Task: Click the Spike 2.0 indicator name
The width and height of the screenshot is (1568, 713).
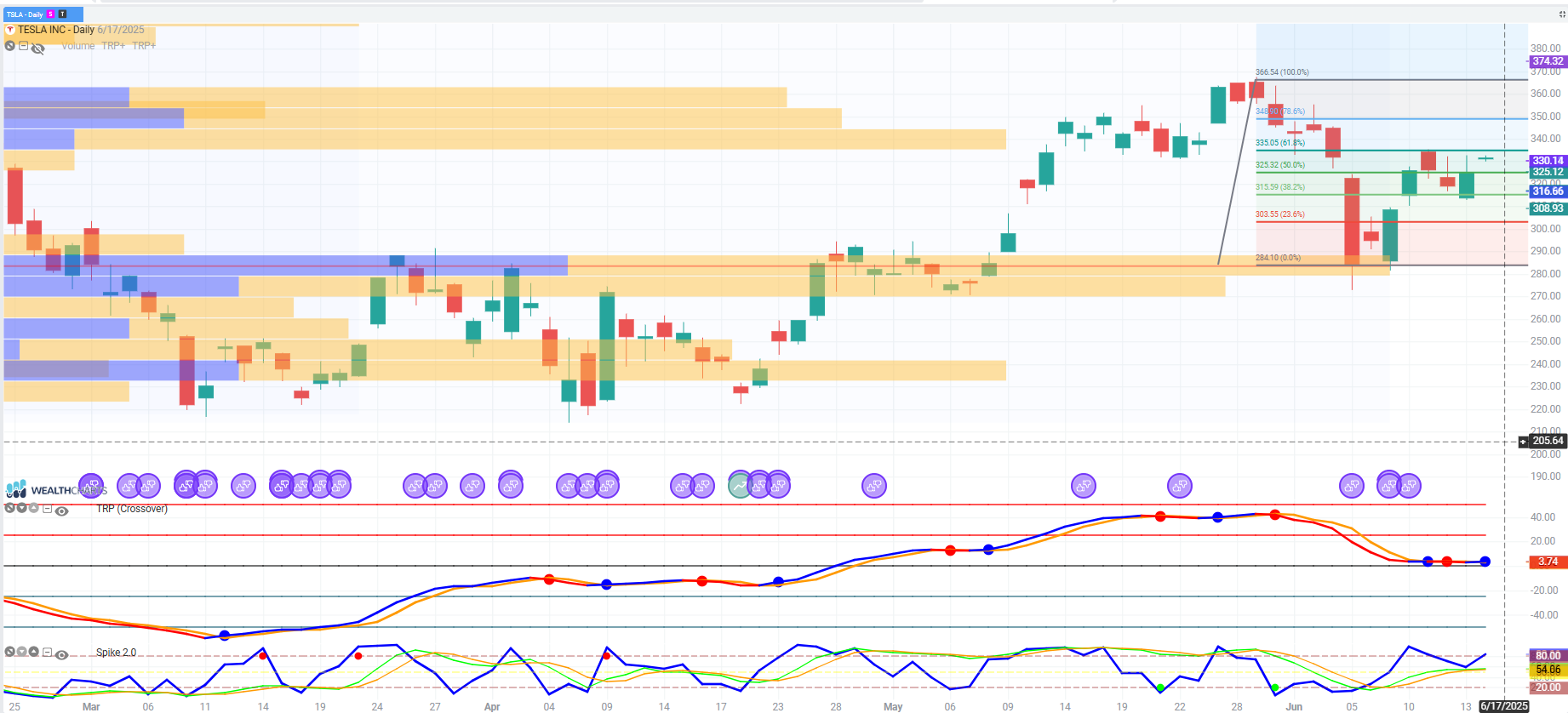Action: click(x=116, y=653)
